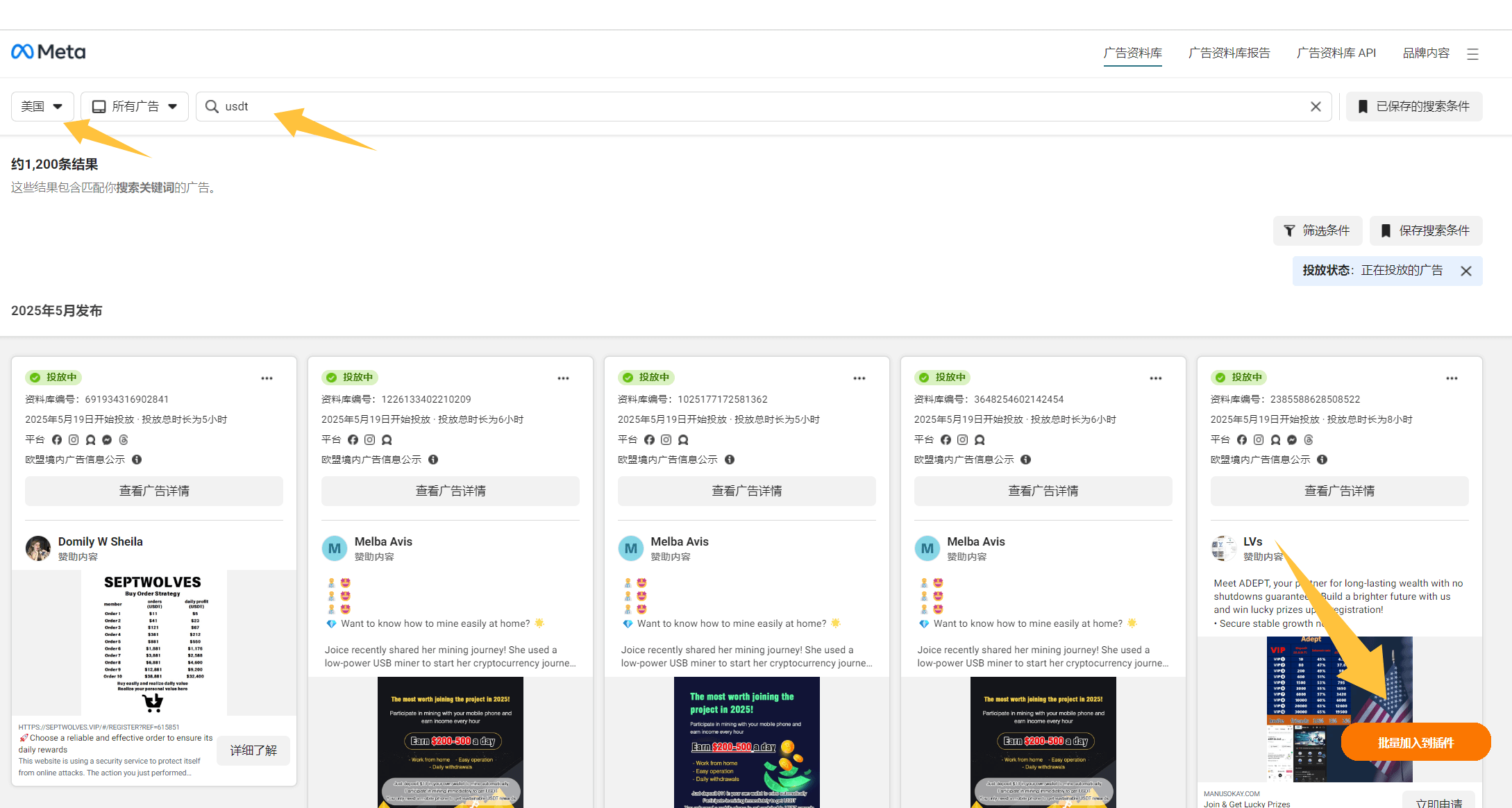Click Instagram platform icon on ad 691934316902841

74,439
